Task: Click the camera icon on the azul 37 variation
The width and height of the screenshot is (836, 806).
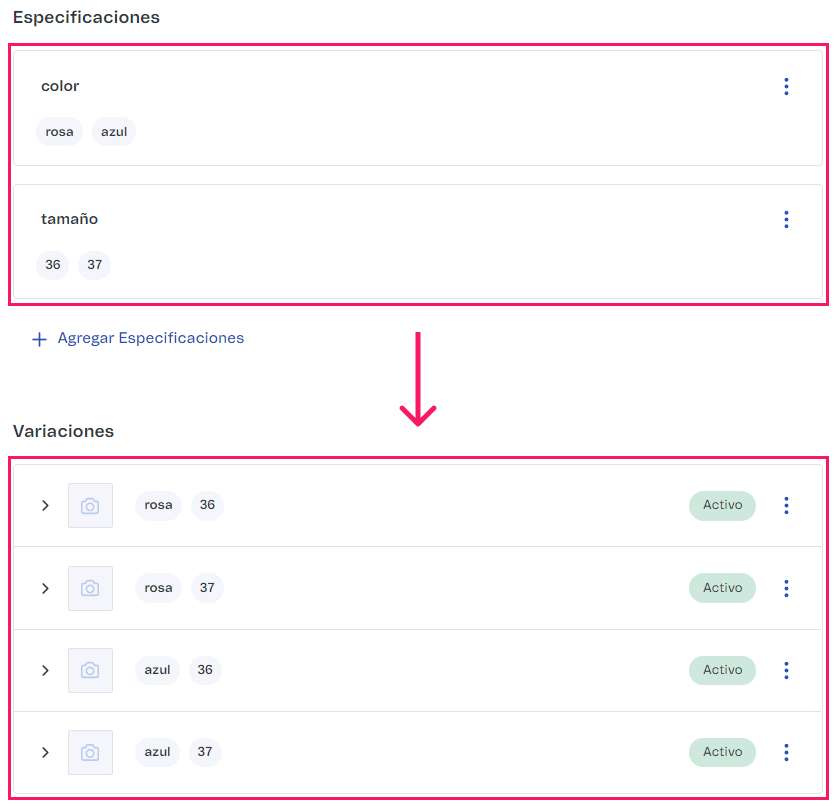Action: tap(90, 752)
